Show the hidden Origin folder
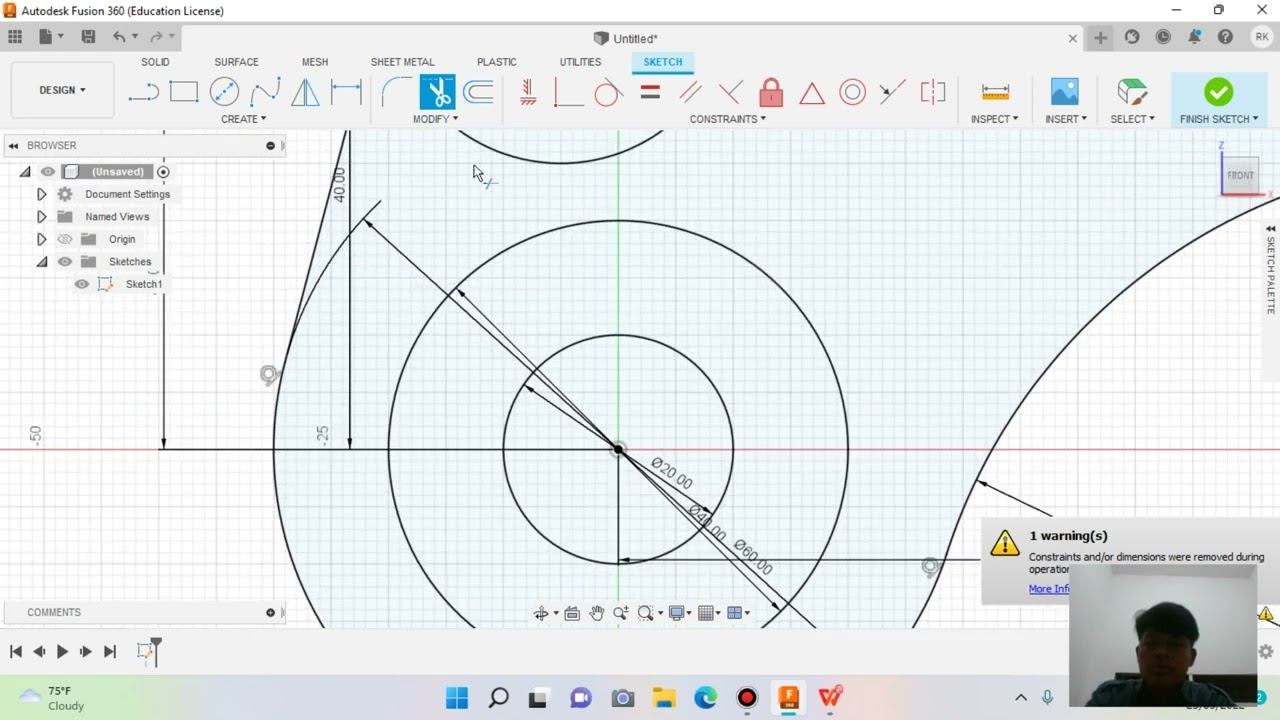Screen dimensions: 1280x720 (65, 239)
